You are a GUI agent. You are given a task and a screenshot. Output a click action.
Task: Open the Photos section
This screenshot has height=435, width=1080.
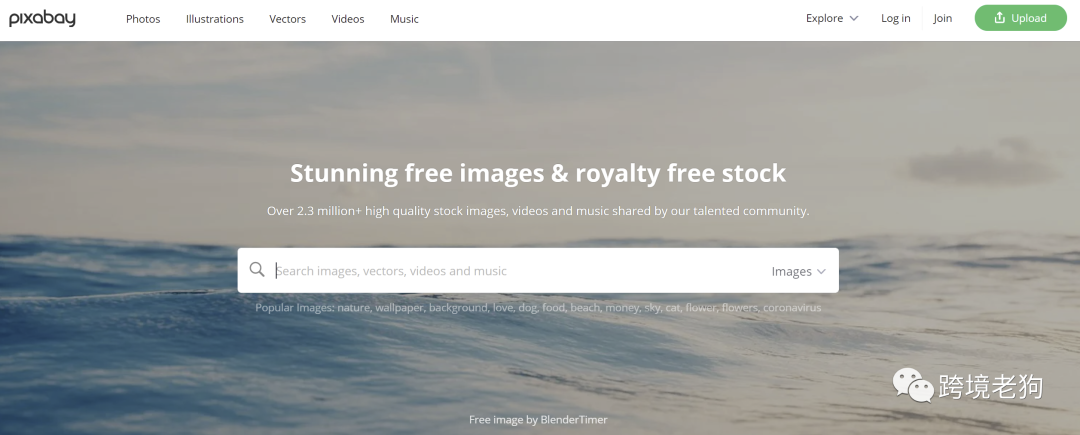[x=143, y=19]
